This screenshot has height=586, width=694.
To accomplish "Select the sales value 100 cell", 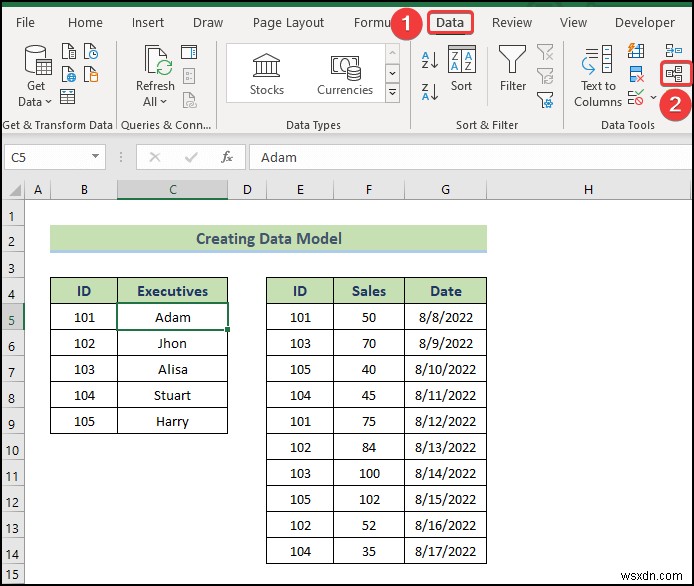I will pyautogui.click(x=369, y=473).
